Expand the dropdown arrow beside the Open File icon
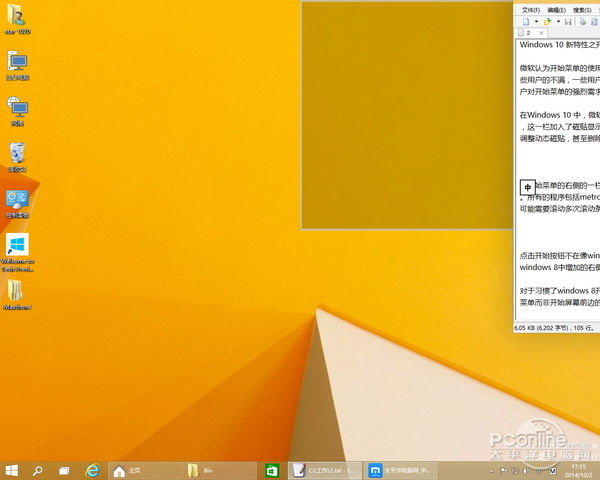This screenshot has width=600, height=480. (x=558, y=21)
